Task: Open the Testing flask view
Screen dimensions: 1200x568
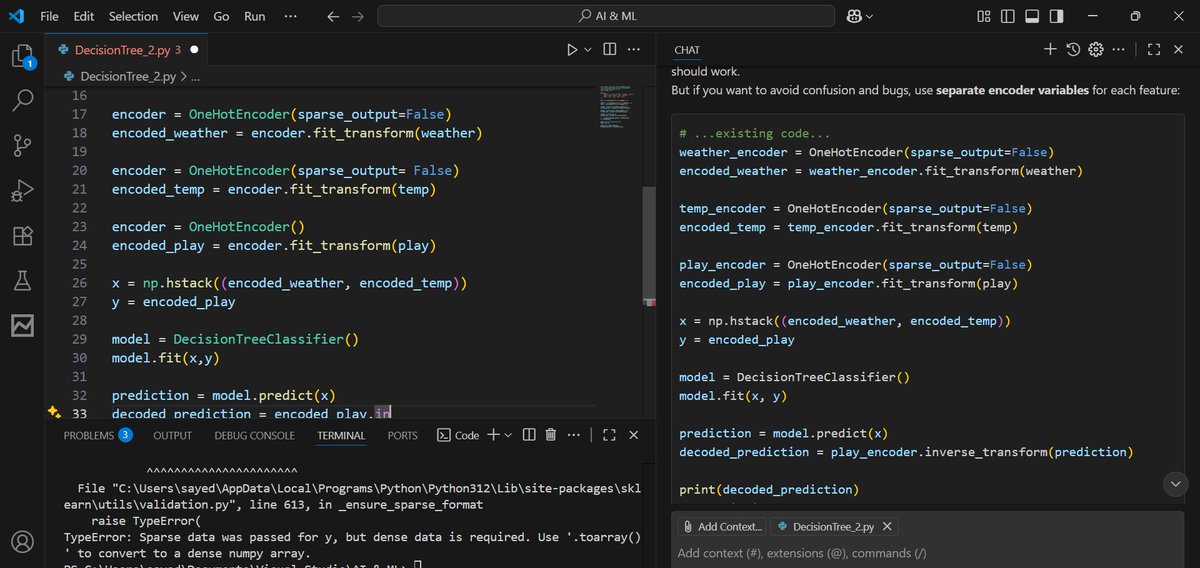Action: (22, 281)
